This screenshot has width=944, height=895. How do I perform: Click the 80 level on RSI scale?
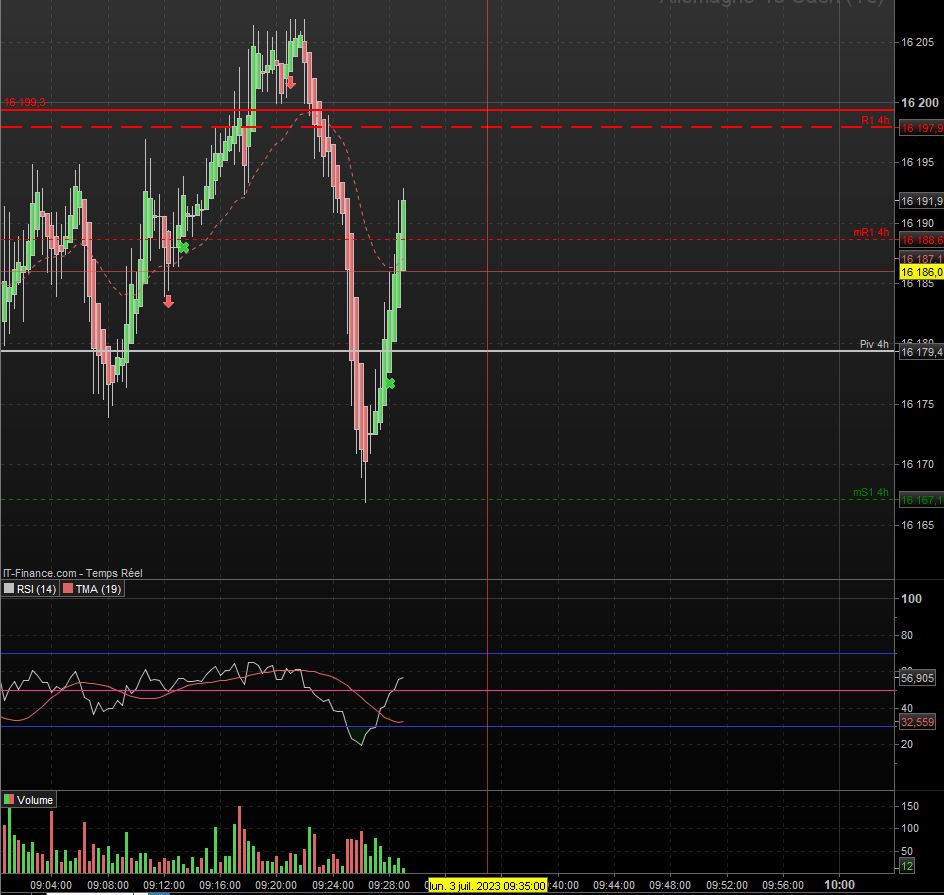tap(907, 635)
